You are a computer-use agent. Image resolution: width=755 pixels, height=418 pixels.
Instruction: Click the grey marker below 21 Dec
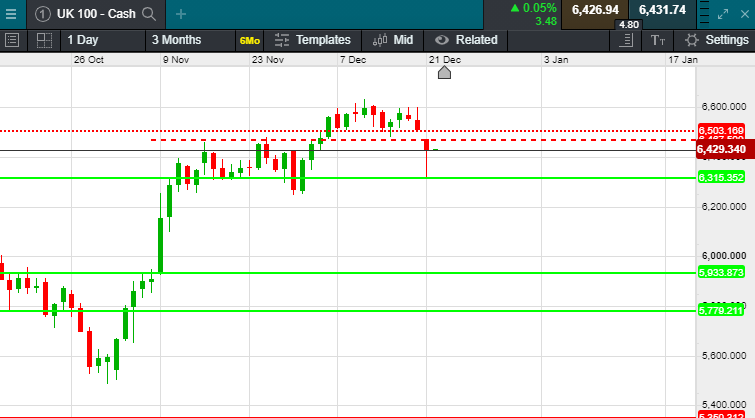(444, 73)
